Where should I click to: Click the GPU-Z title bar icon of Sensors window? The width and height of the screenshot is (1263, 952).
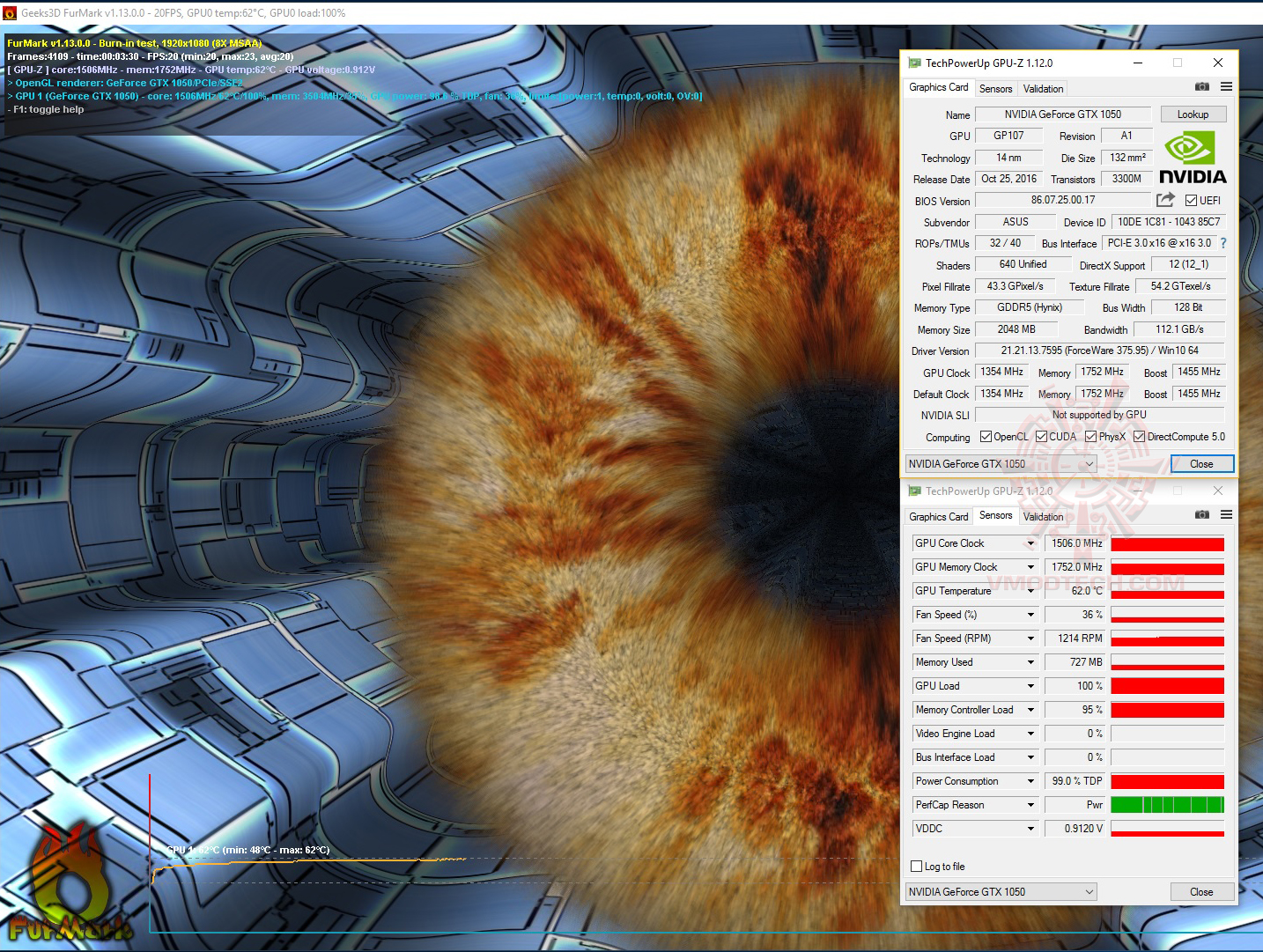[x=914, y=491]
